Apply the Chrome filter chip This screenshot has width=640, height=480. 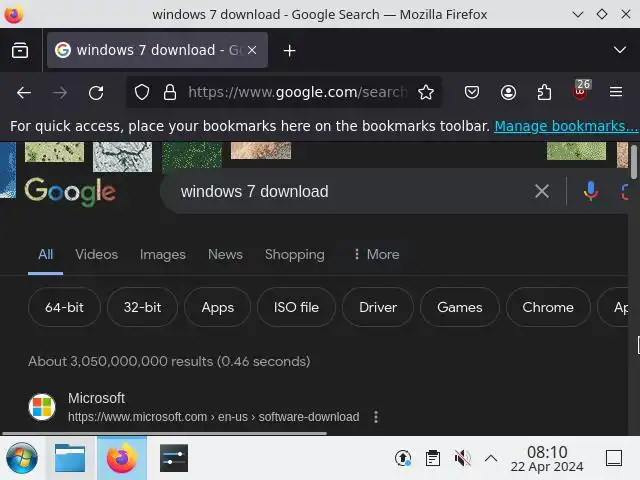coord(548,307)
